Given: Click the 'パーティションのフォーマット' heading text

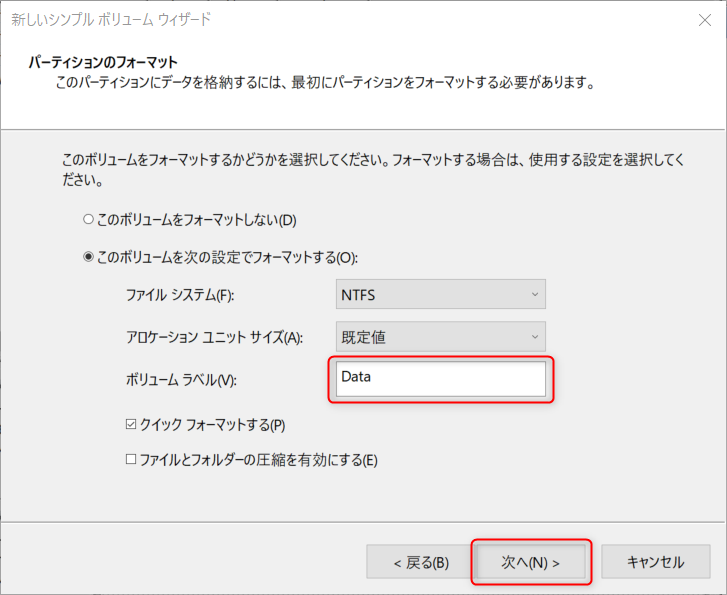Looking at the screenshot, I should (103, 62).
